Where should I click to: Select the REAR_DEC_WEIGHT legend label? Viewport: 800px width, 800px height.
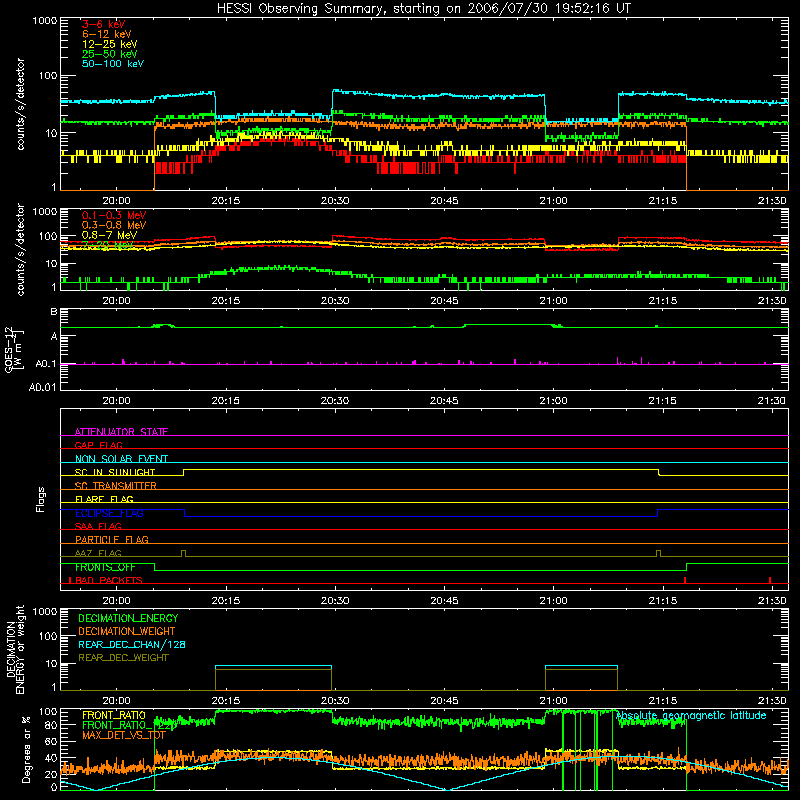(123, 658)
